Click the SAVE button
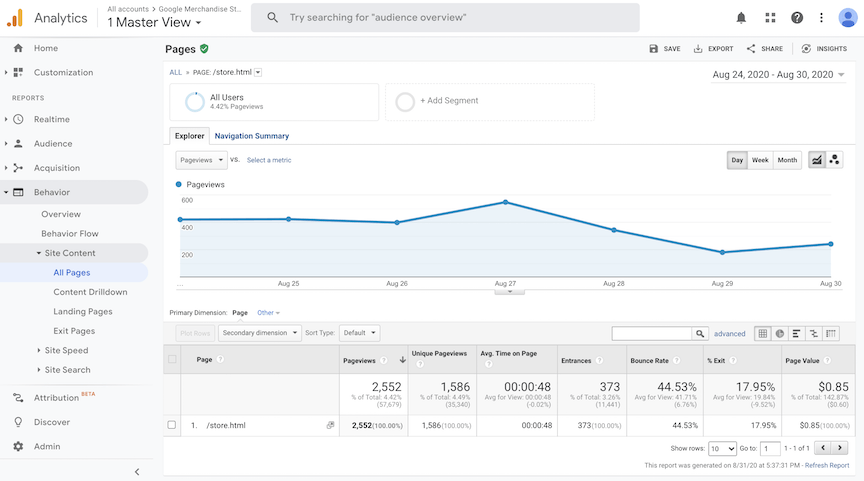 (x=665, y=48)
